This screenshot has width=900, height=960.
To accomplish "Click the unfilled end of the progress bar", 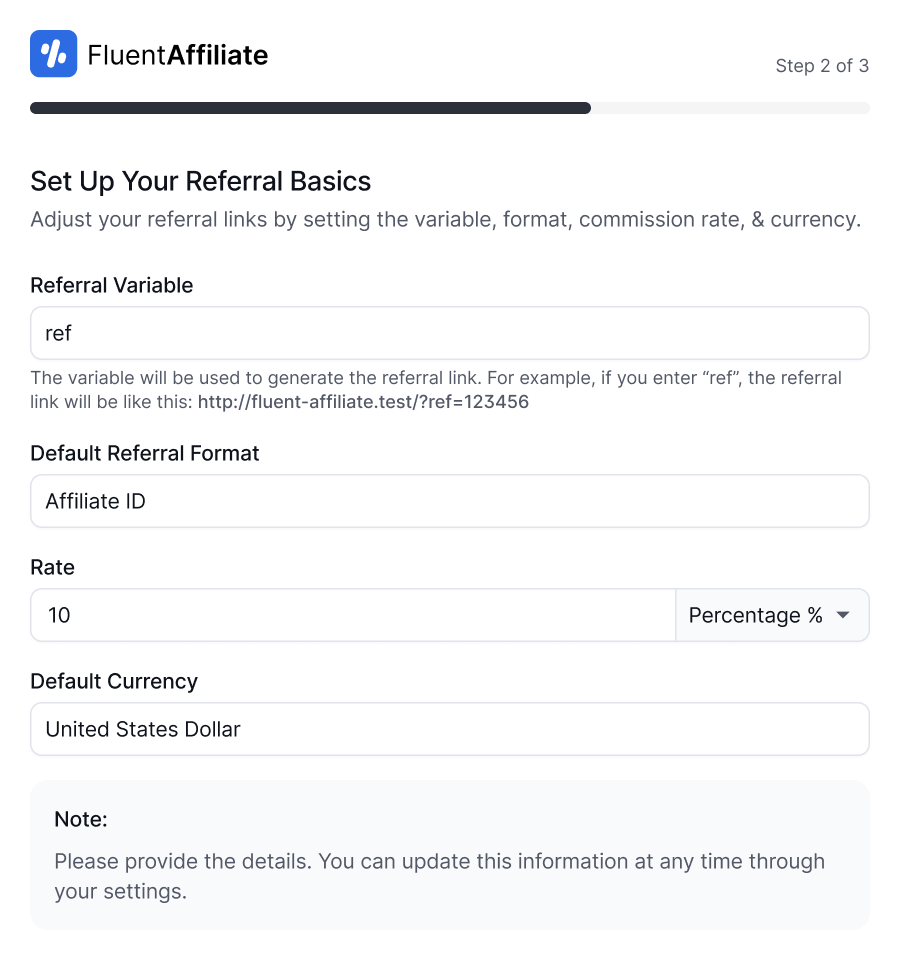I will pyautogui.click(x=730, y=108).
